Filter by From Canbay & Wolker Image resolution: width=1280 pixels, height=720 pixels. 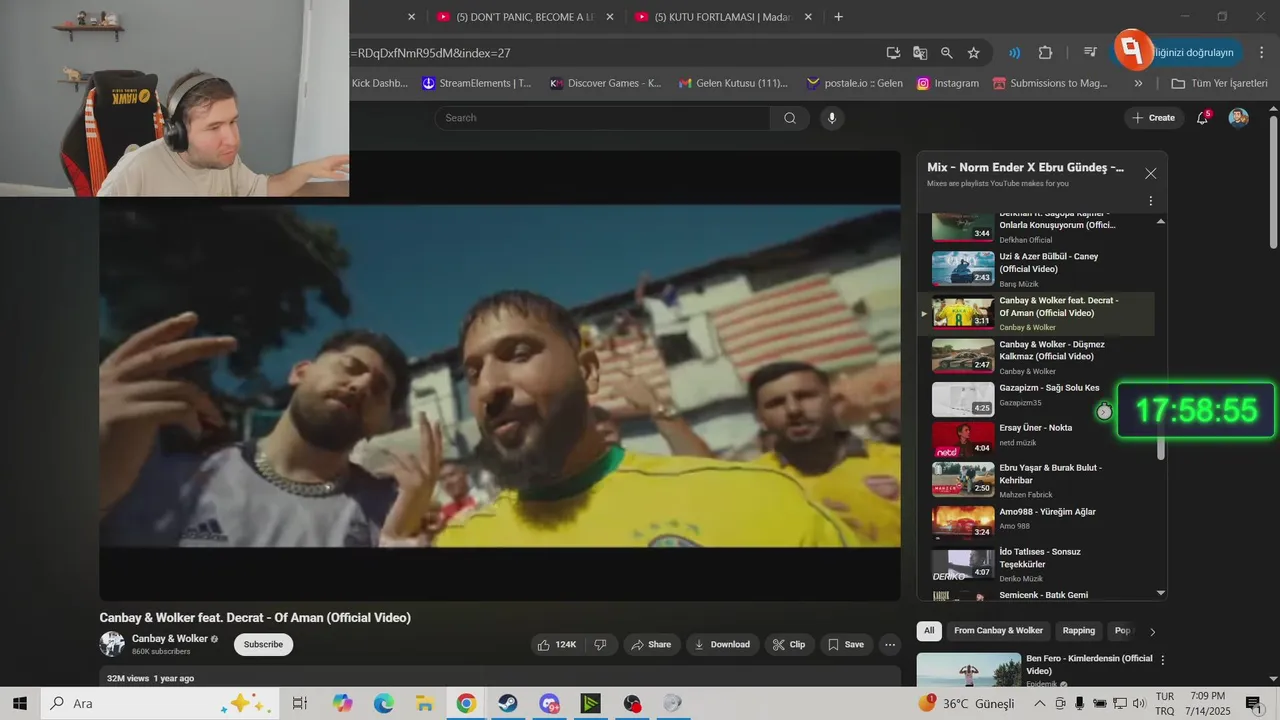(x=998, y=631)
